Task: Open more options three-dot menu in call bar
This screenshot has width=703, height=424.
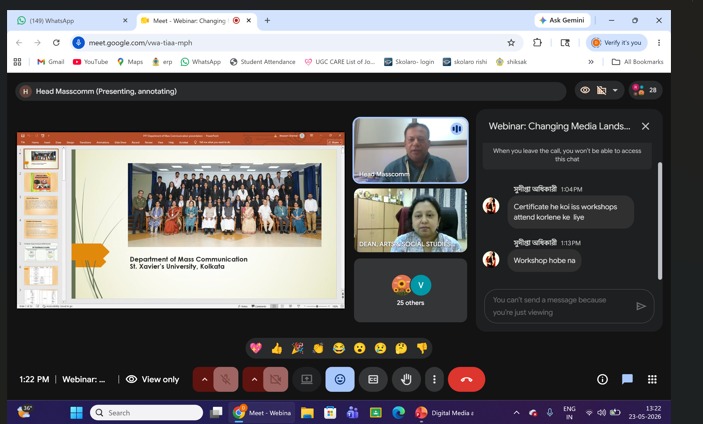Action: click(434, 379)
